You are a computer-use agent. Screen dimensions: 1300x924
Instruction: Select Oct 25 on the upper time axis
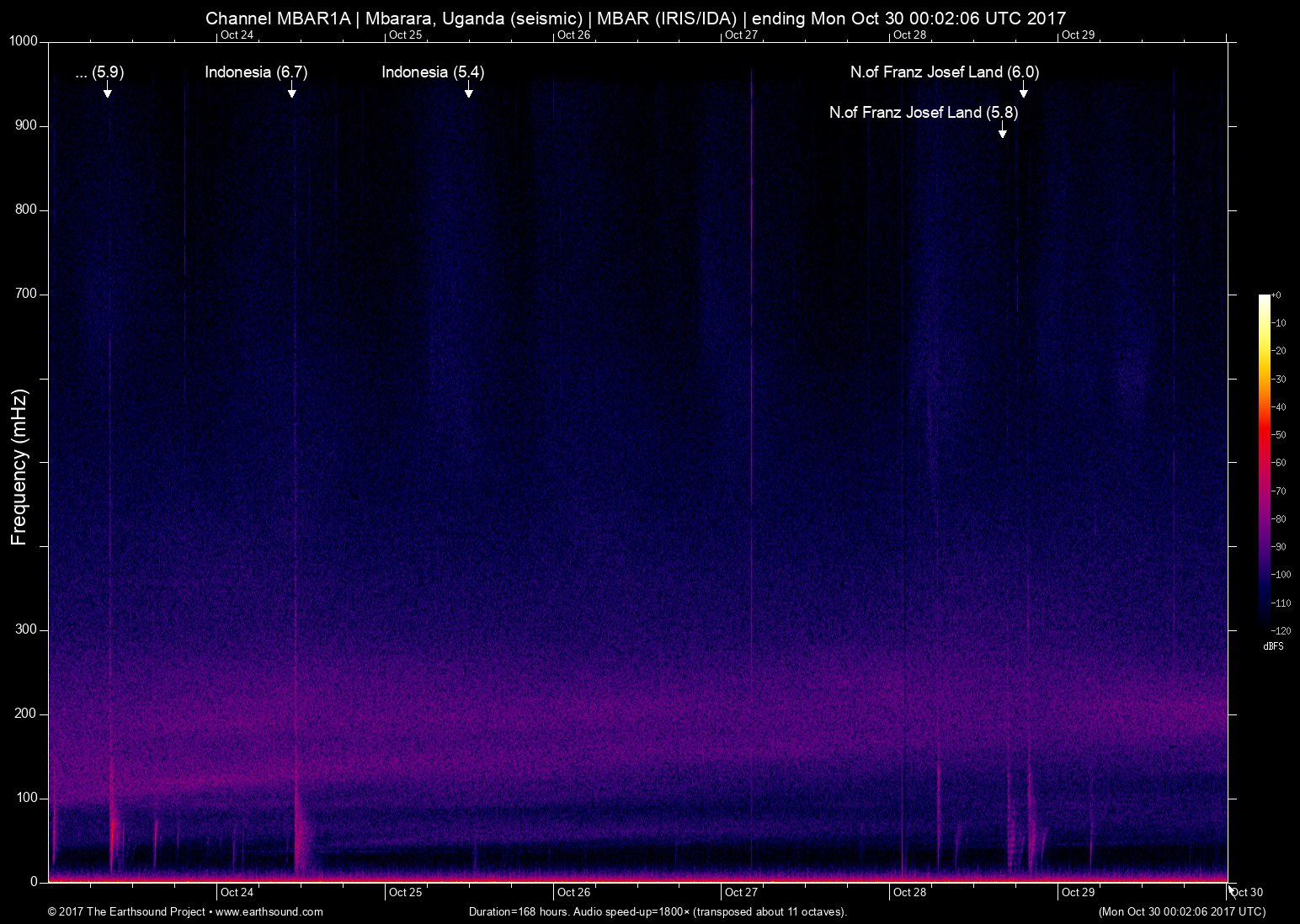[405, 35]
